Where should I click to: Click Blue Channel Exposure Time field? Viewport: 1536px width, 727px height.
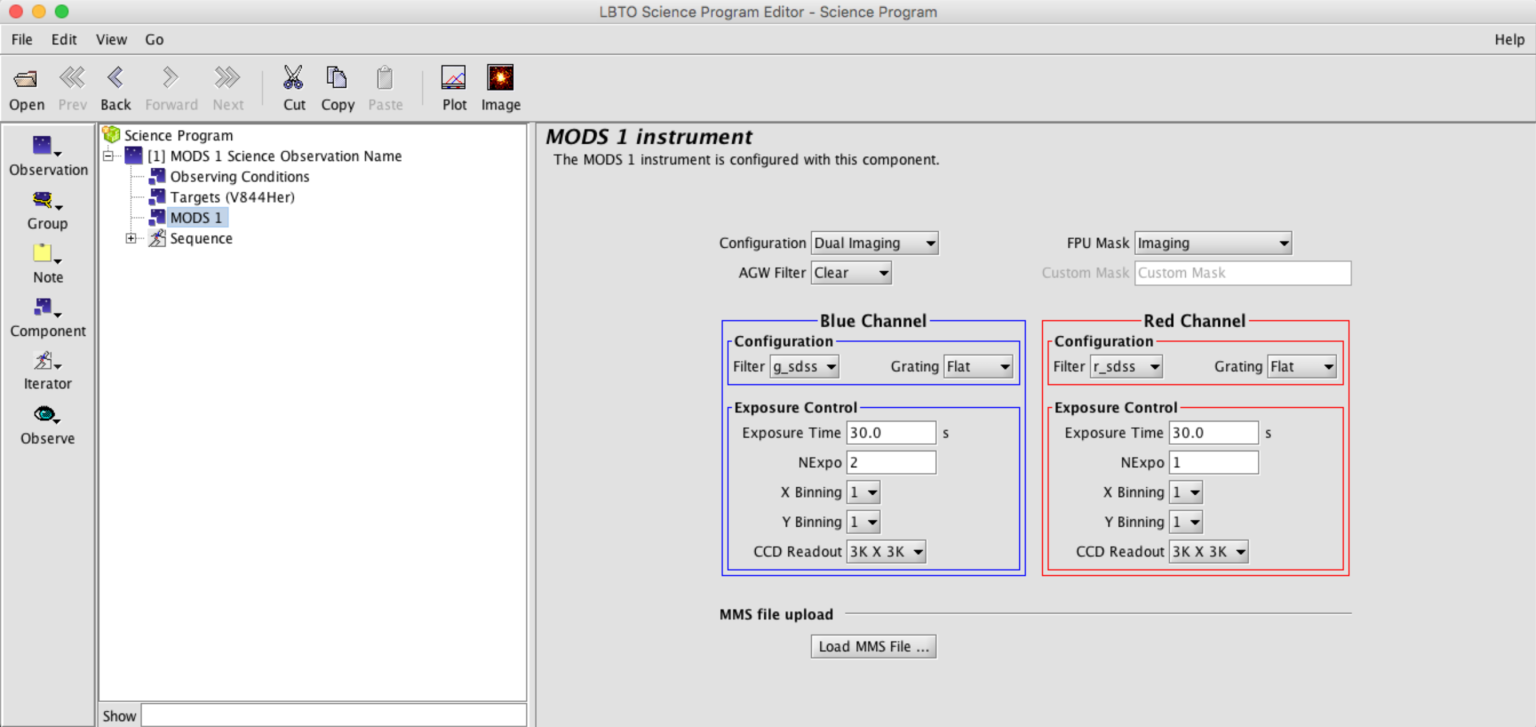(891, 433)
